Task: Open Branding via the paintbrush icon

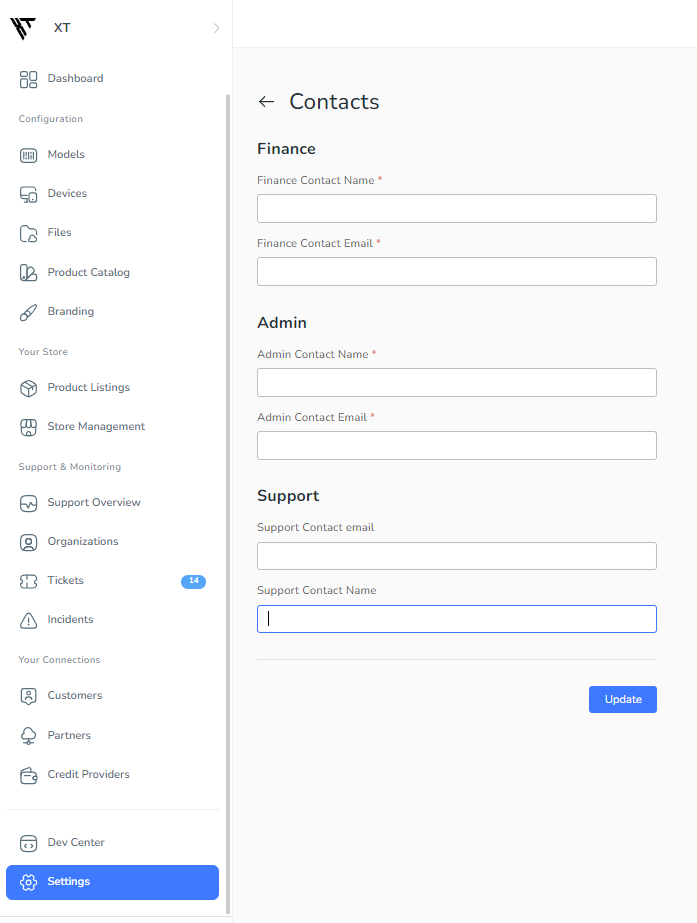Action: click(x=28, y=312)
